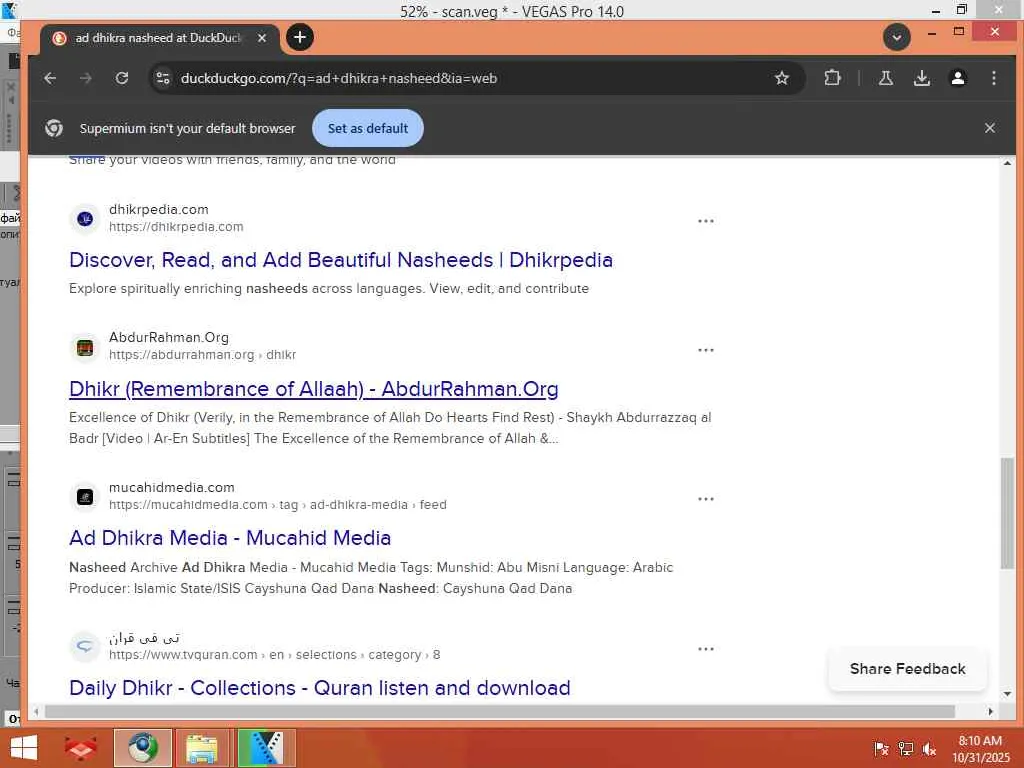Click the horizontal scrollbar right arrow
The height and width of the screenshot is (768, 1024).
[990, 711]
